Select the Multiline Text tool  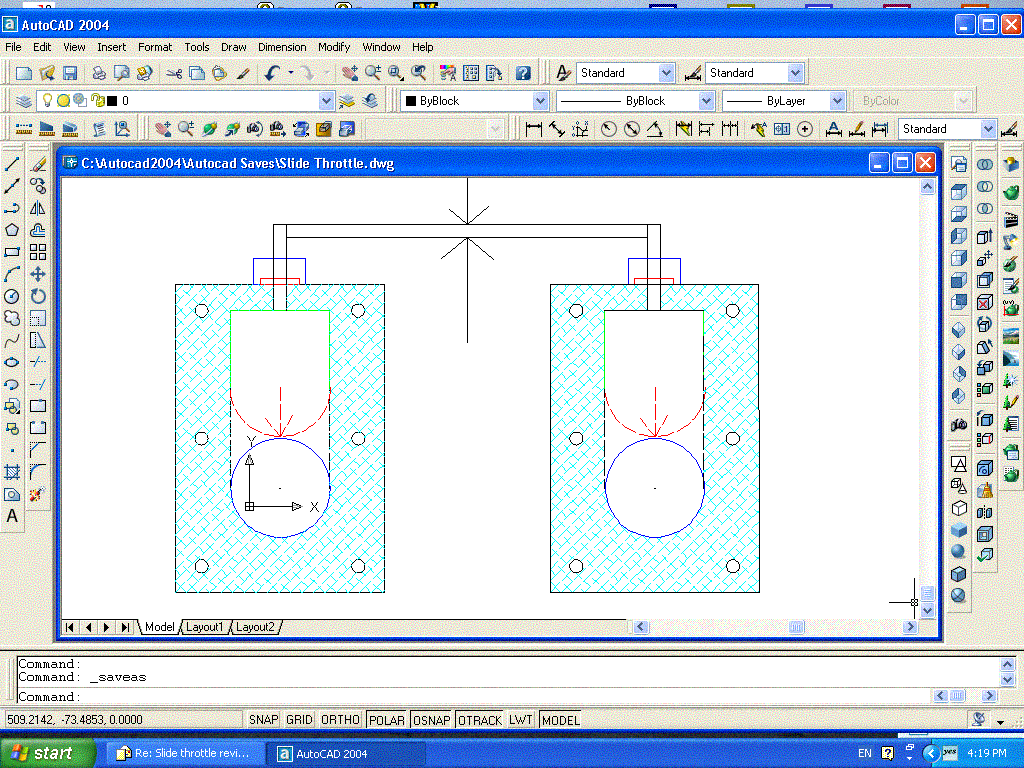click(x=12, y=517)
